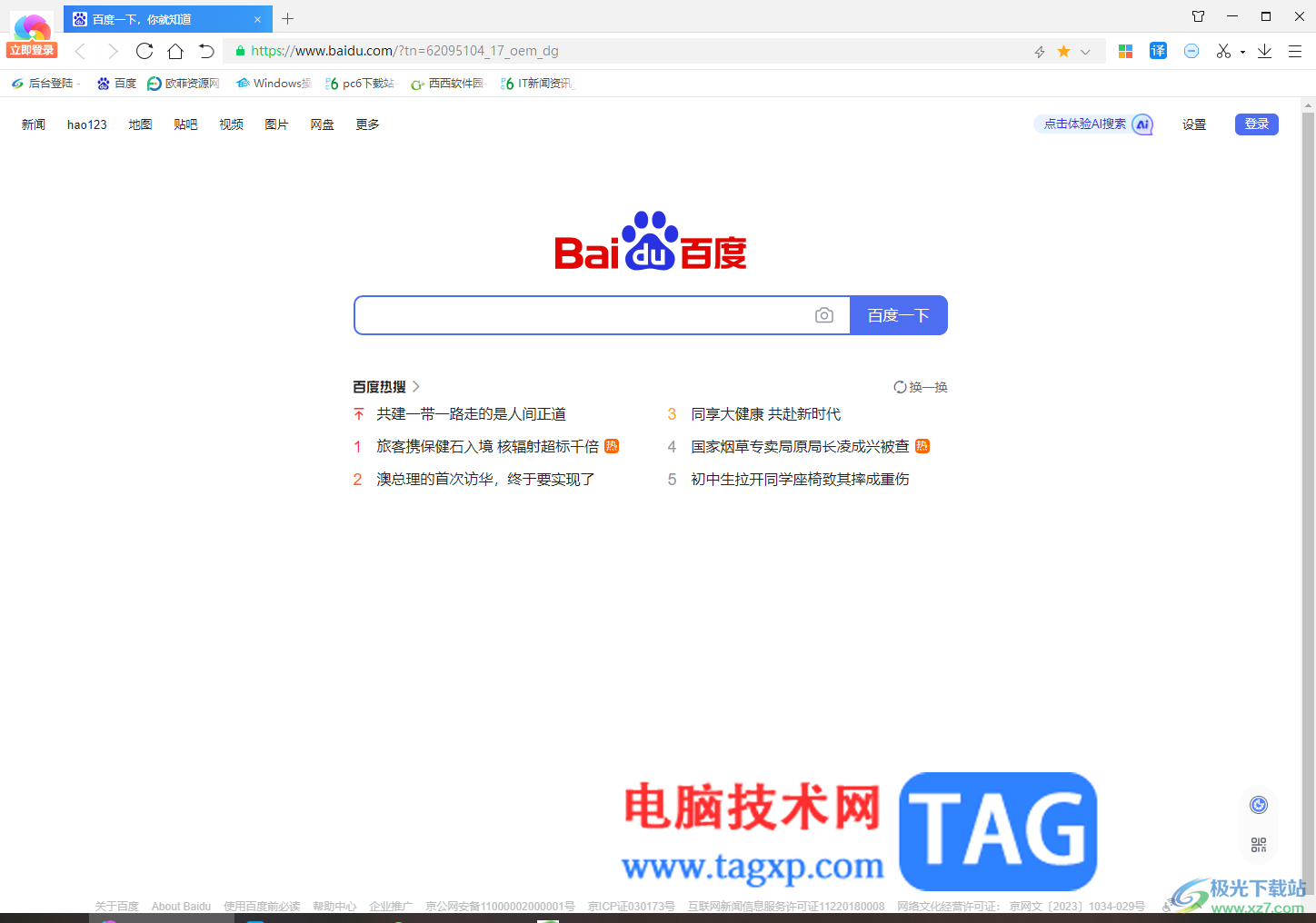Click the blue ad-block shield icon
The image size is (1316, 923).
[1191, 51]
